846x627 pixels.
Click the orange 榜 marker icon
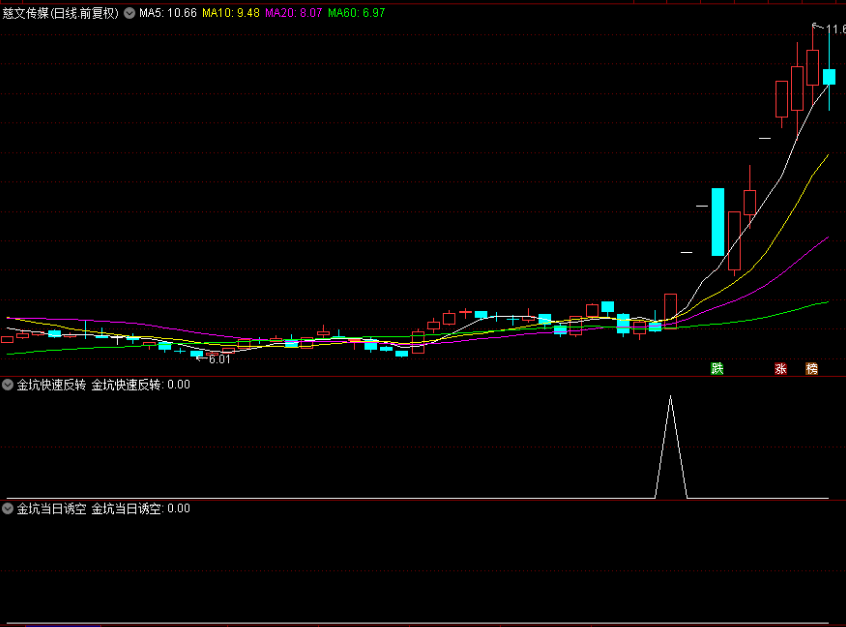tap(811, 369)
